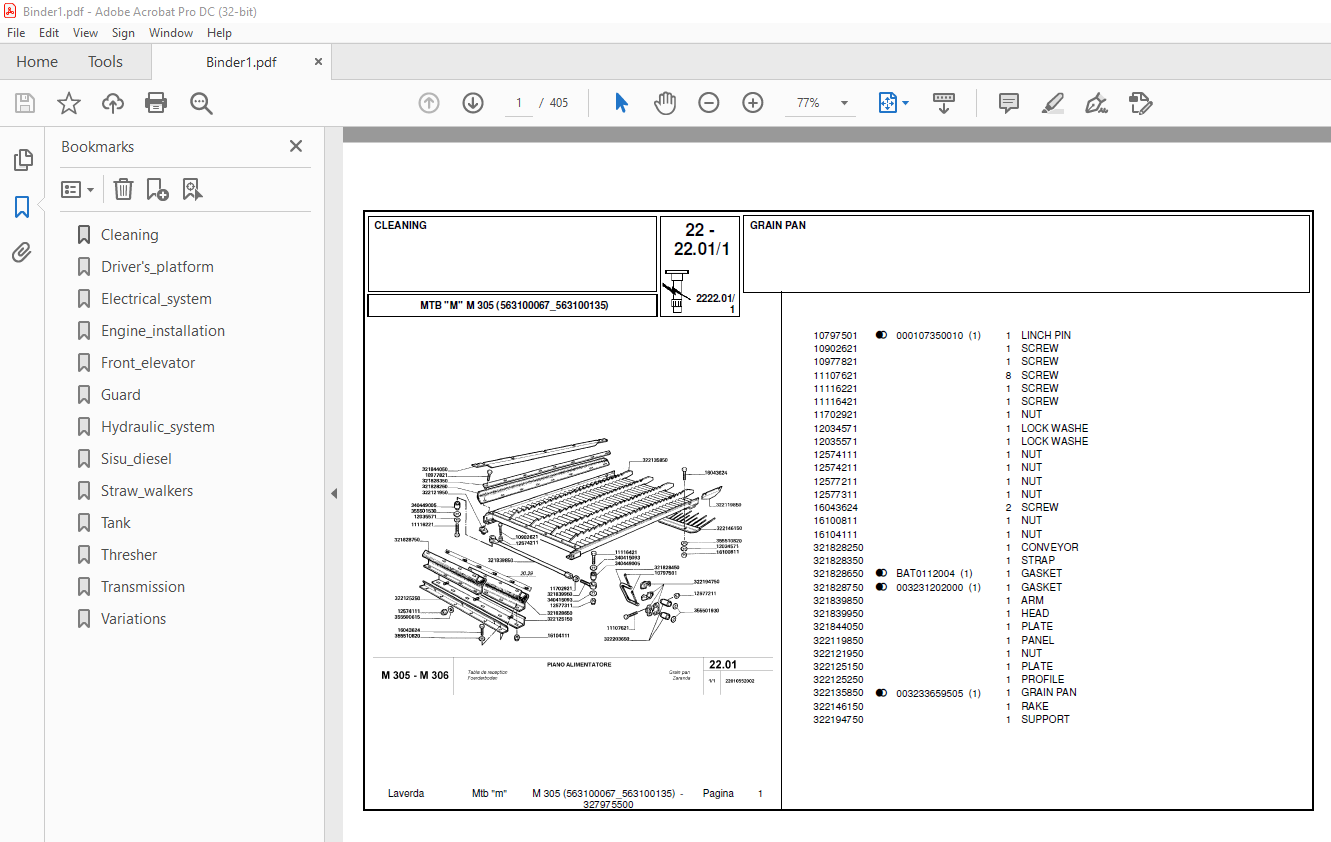Click find current bookmark icon
This screenshot has width=1331, height=842.
click(x=193, y=189)
